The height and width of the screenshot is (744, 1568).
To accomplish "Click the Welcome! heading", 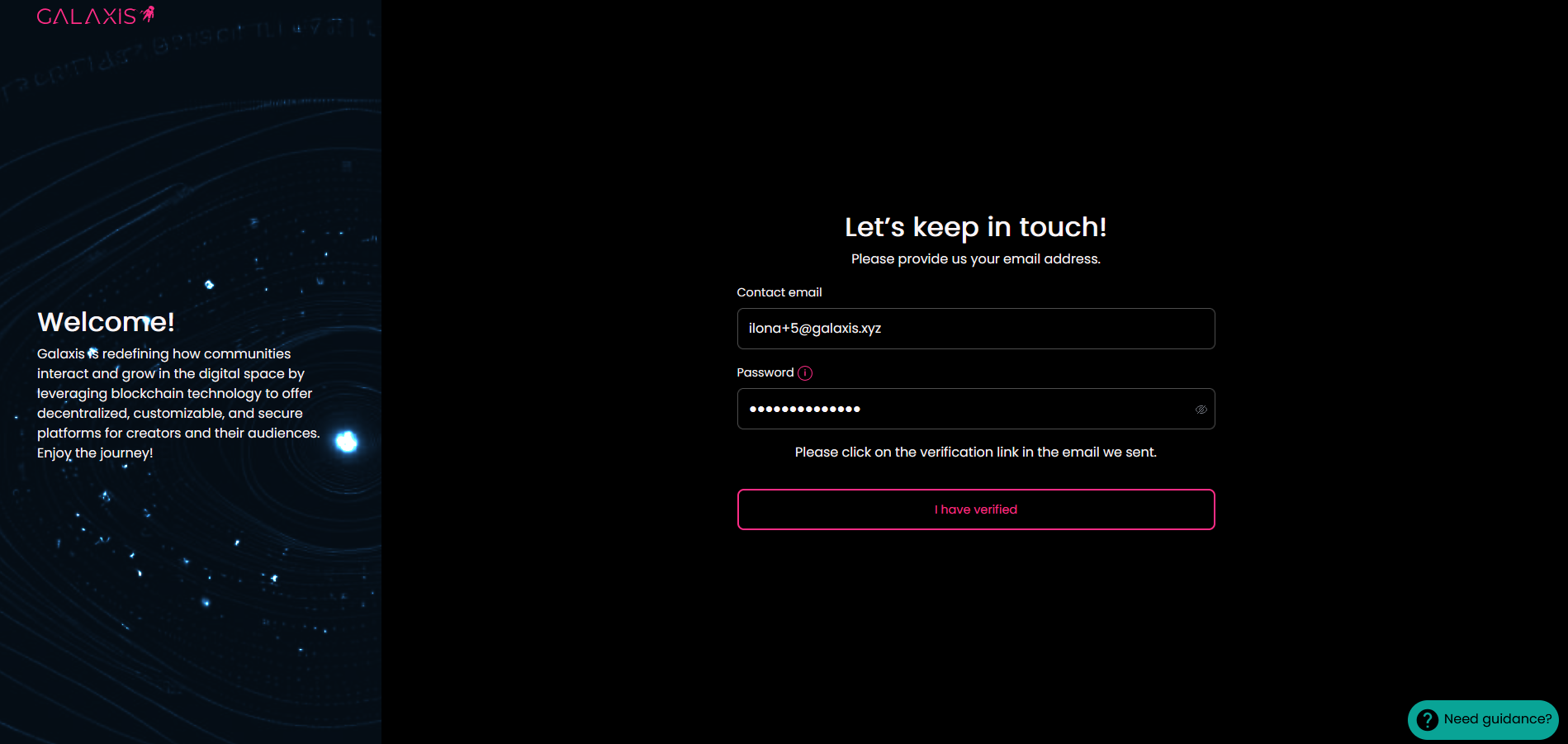I will tap(106, 322).
